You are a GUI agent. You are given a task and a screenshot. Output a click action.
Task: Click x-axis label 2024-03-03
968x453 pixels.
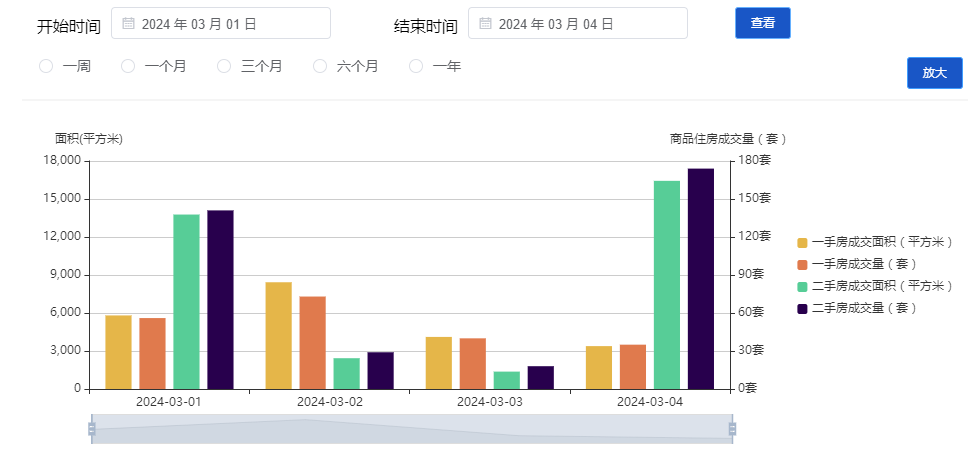tap(490, 402)
